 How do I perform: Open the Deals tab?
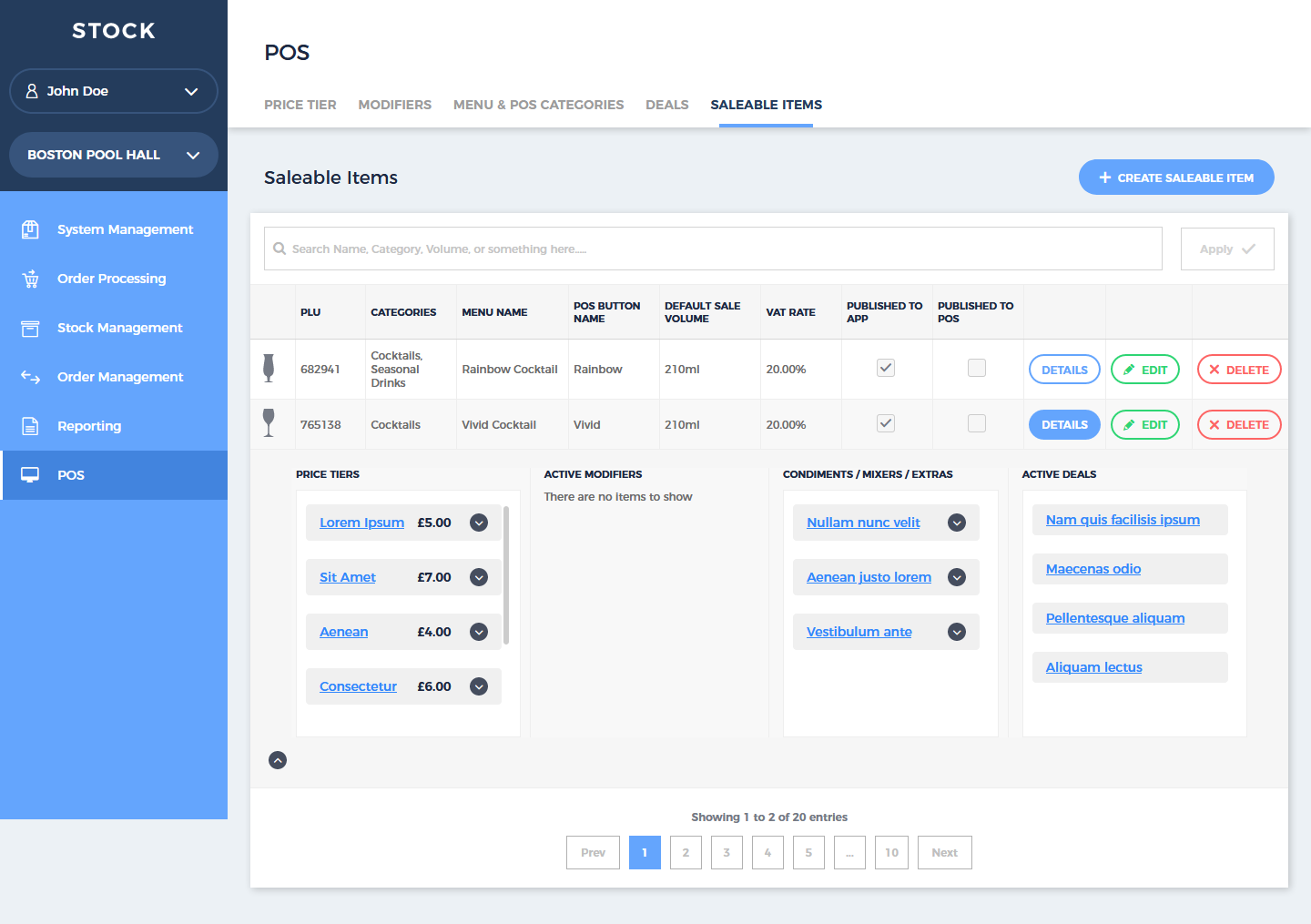coord(666,105)
